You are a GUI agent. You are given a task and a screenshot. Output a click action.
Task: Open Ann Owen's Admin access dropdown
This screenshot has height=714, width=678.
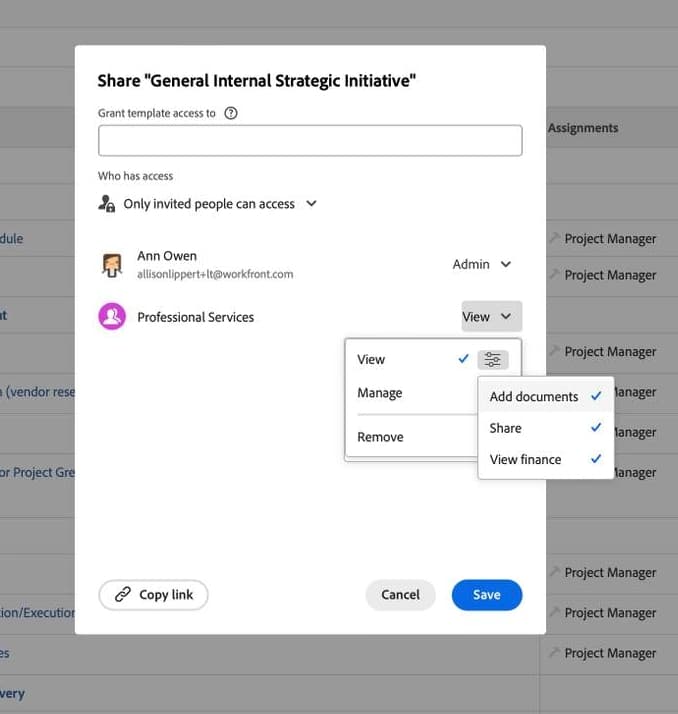click(x=482, y=265)
